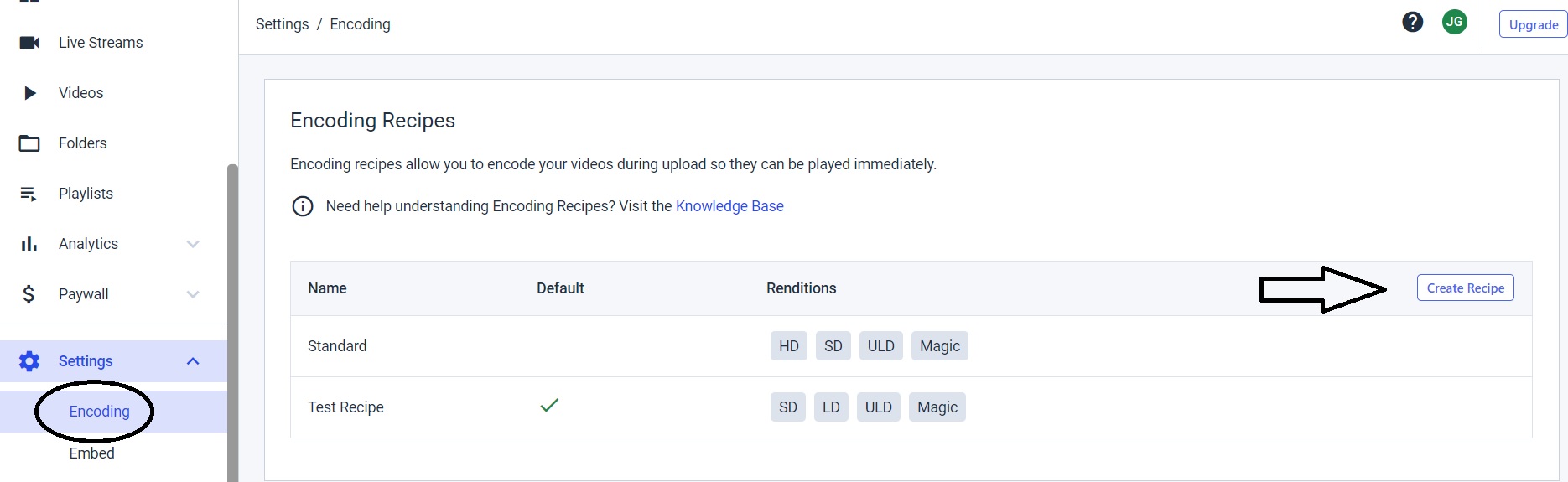Click the Live Streams camera icon
1568x482 pixels.
(x=29, y=43)
